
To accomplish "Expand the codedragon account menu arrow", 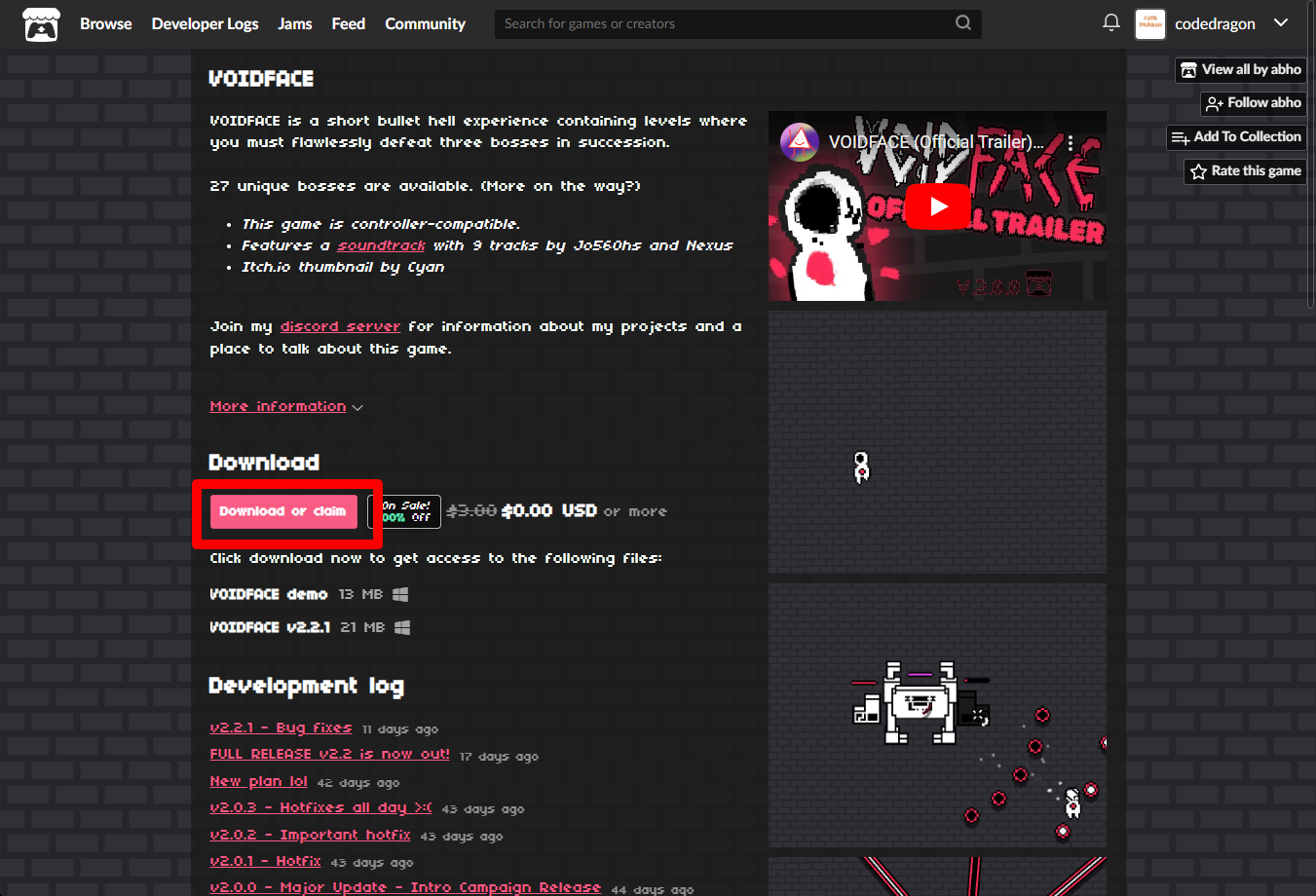I will point(1281,22).
